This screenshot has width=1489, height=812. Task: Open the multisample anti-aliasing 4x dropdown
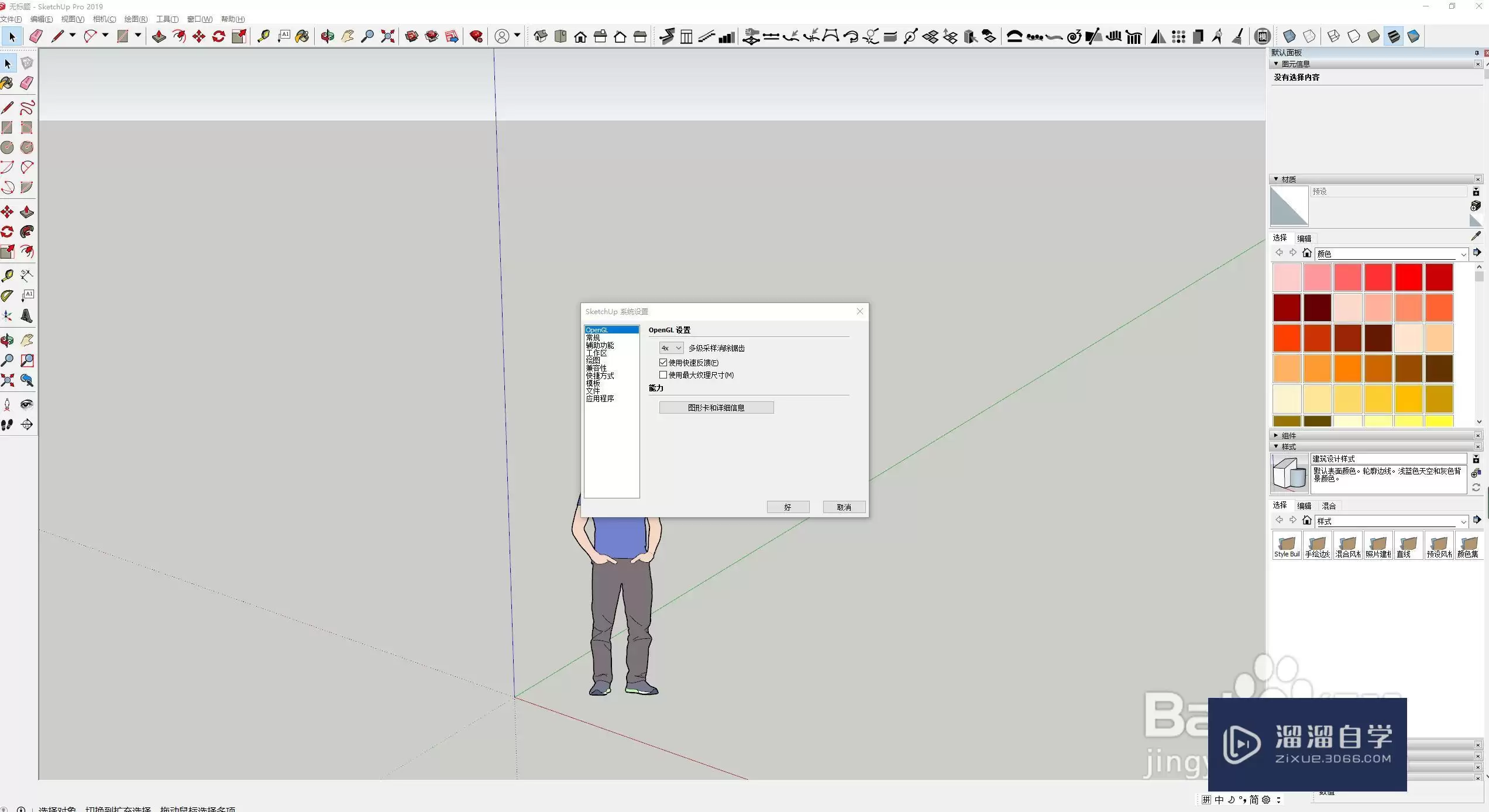tap(671, 348)
